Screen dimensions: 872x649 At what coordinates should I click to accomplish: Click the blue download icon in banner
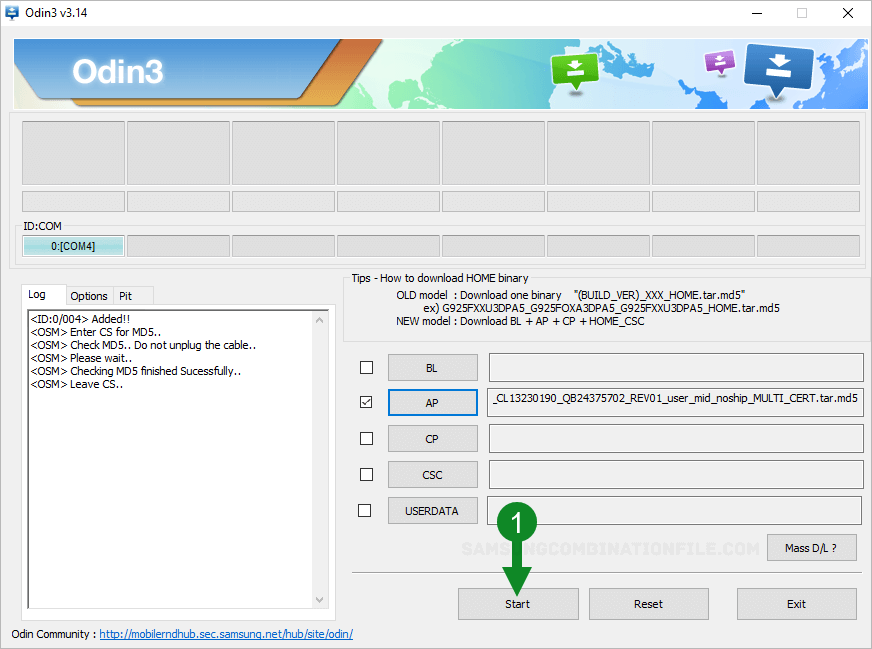779,70
